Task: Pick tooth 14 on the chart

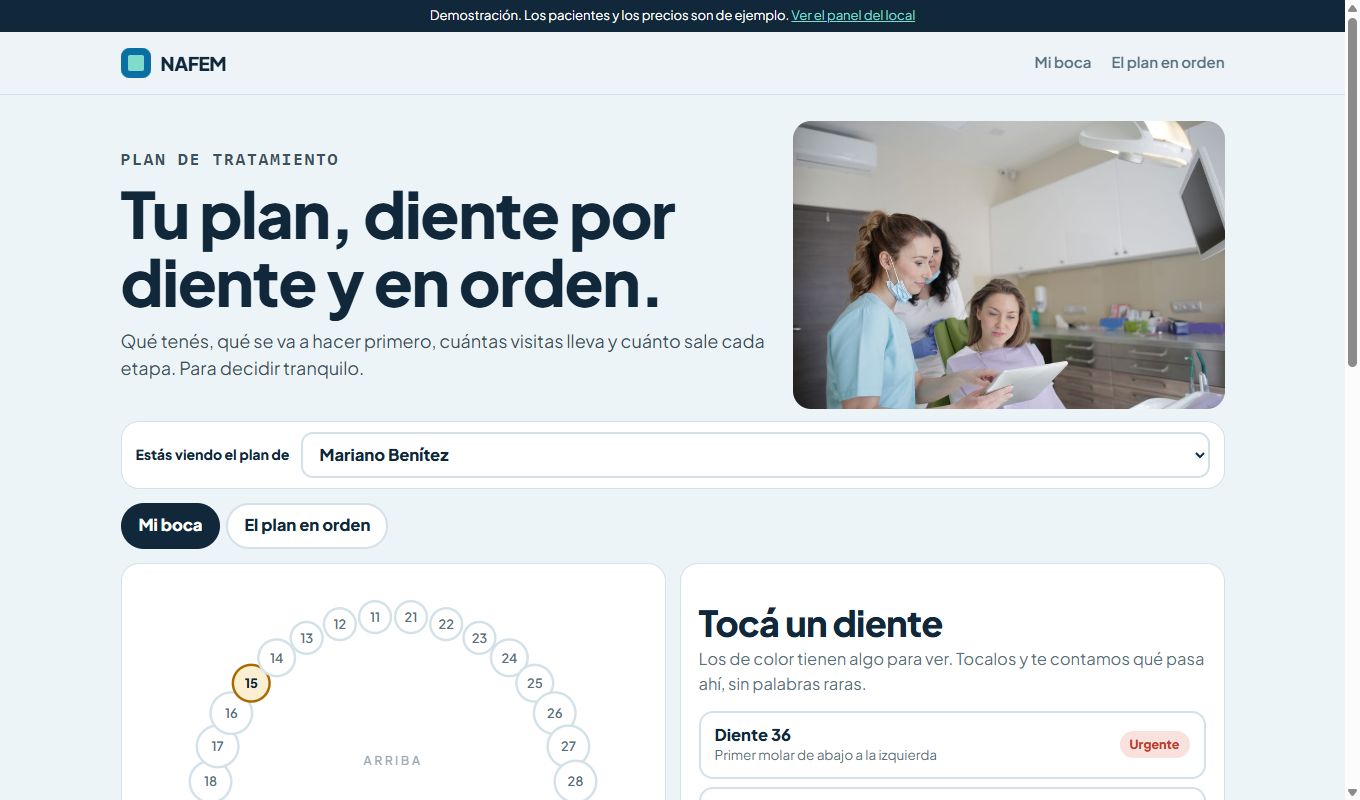Action: [277, 658]
